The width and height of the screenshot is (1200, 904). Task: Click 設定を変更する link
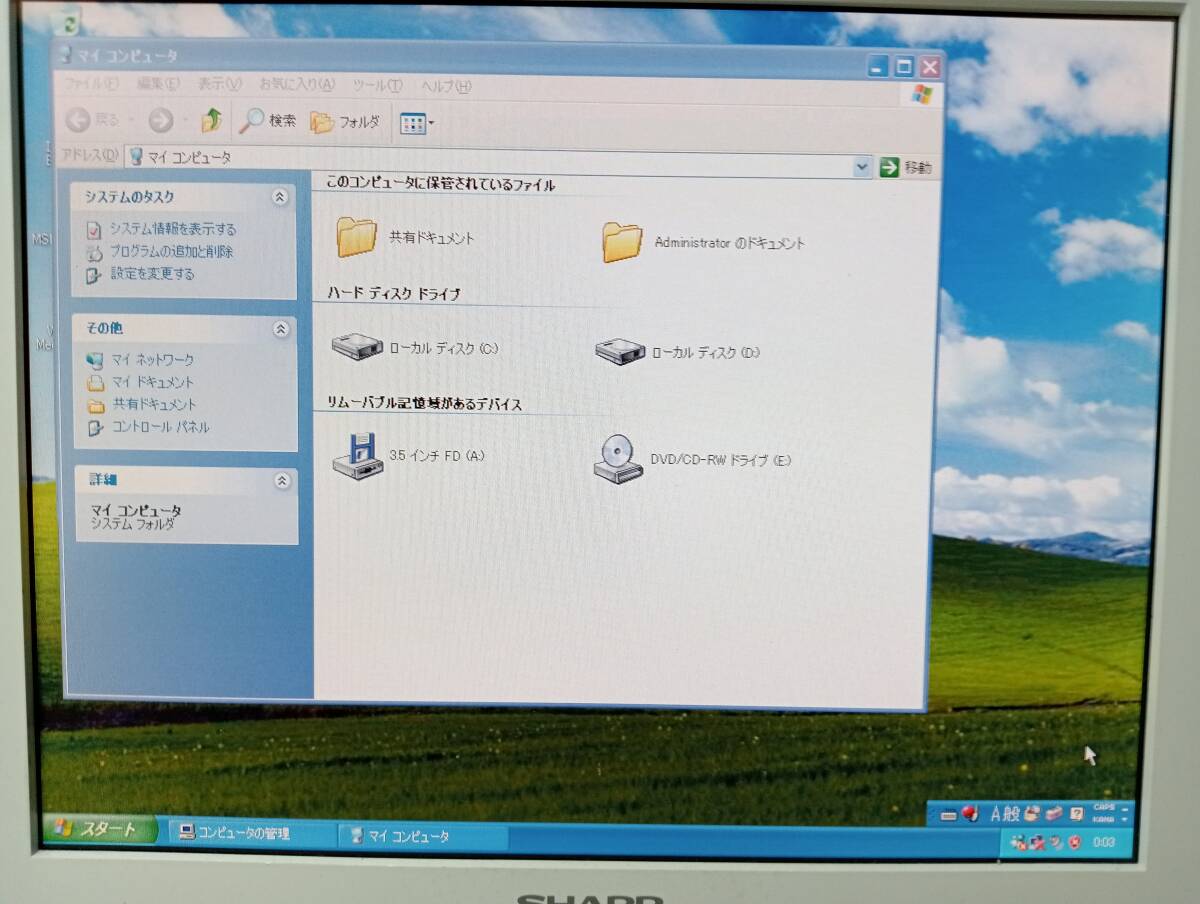(x=152, y=274)
